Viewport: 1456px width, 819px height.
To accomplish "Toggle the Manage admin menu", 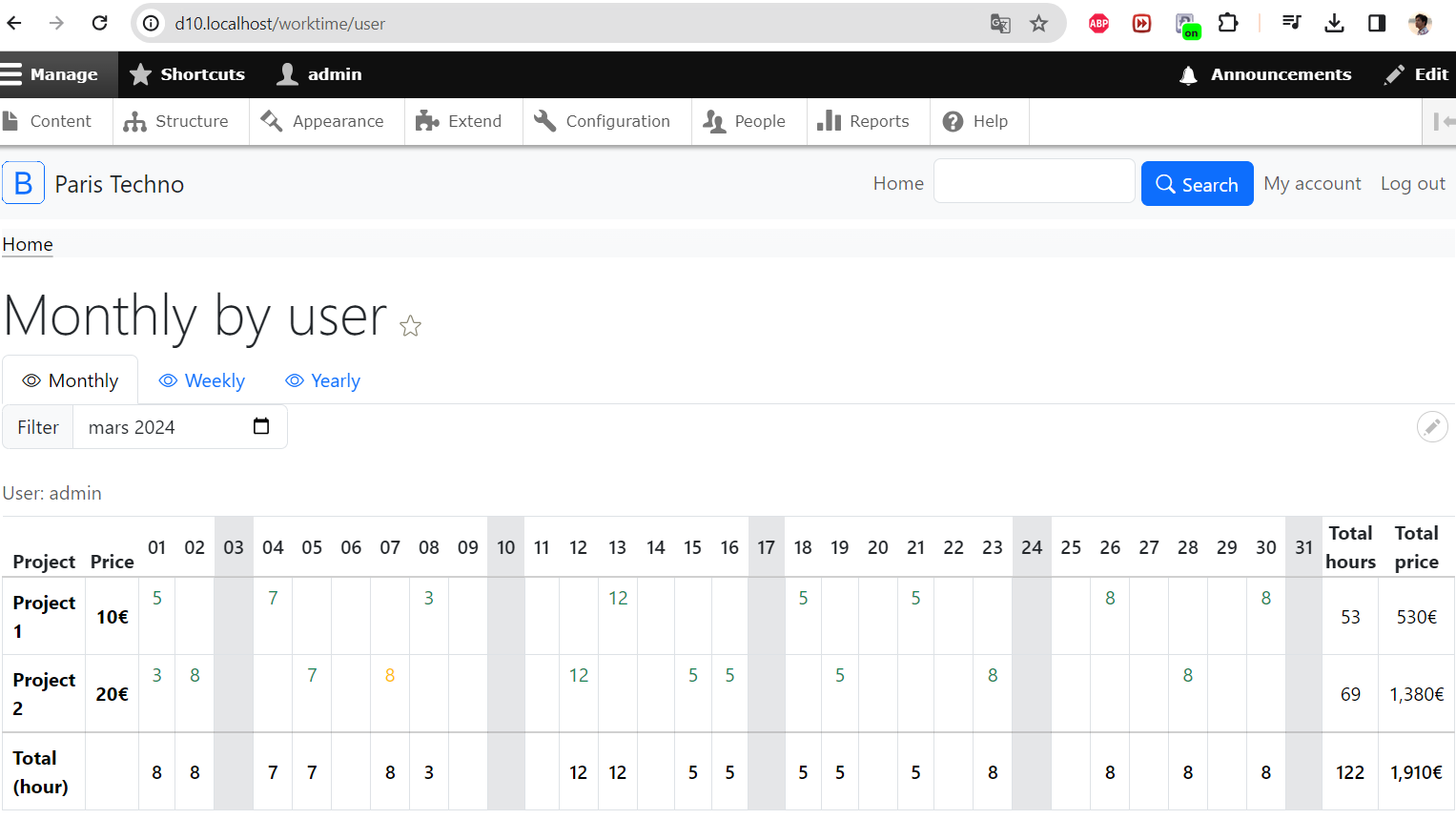I will [50, 74].
